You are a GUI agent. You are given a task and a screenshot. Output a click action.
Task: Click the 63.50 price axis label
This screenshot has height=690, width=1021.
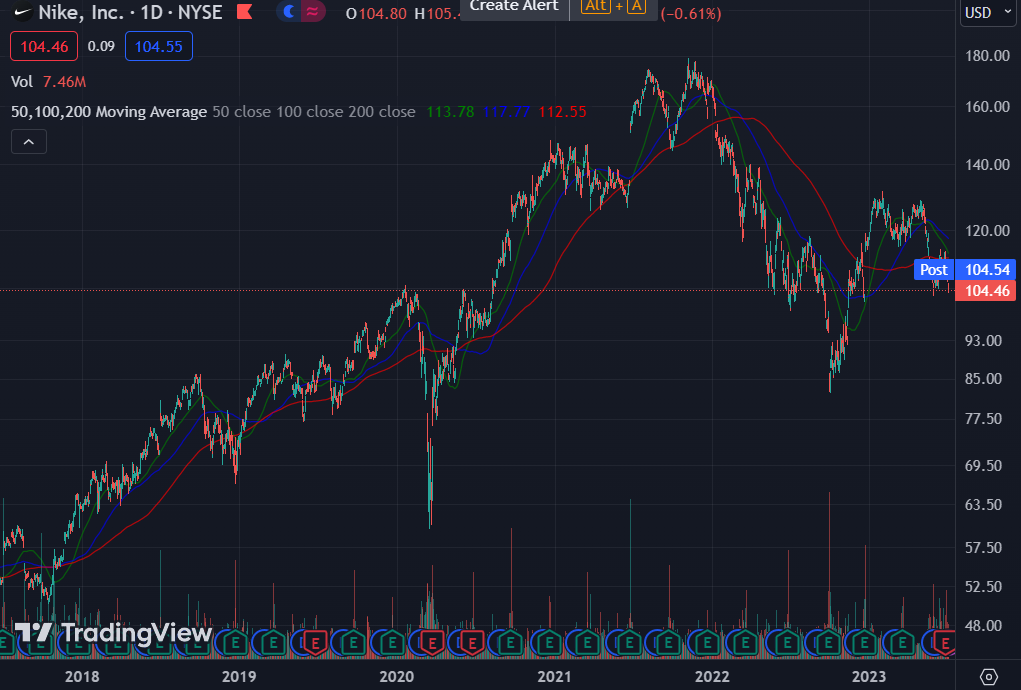tap(983, 504)
